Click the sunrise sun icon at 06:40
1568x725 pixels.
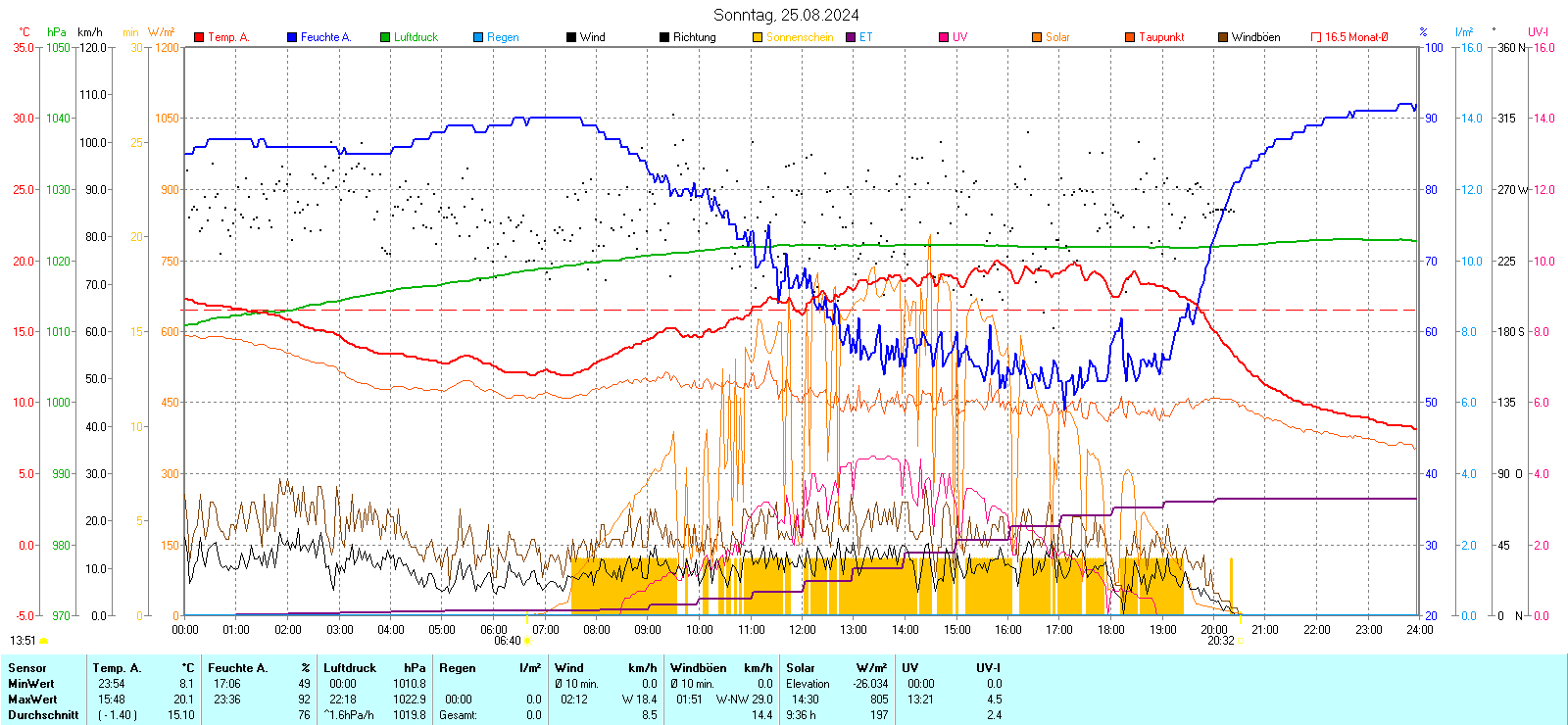point(528,642)
